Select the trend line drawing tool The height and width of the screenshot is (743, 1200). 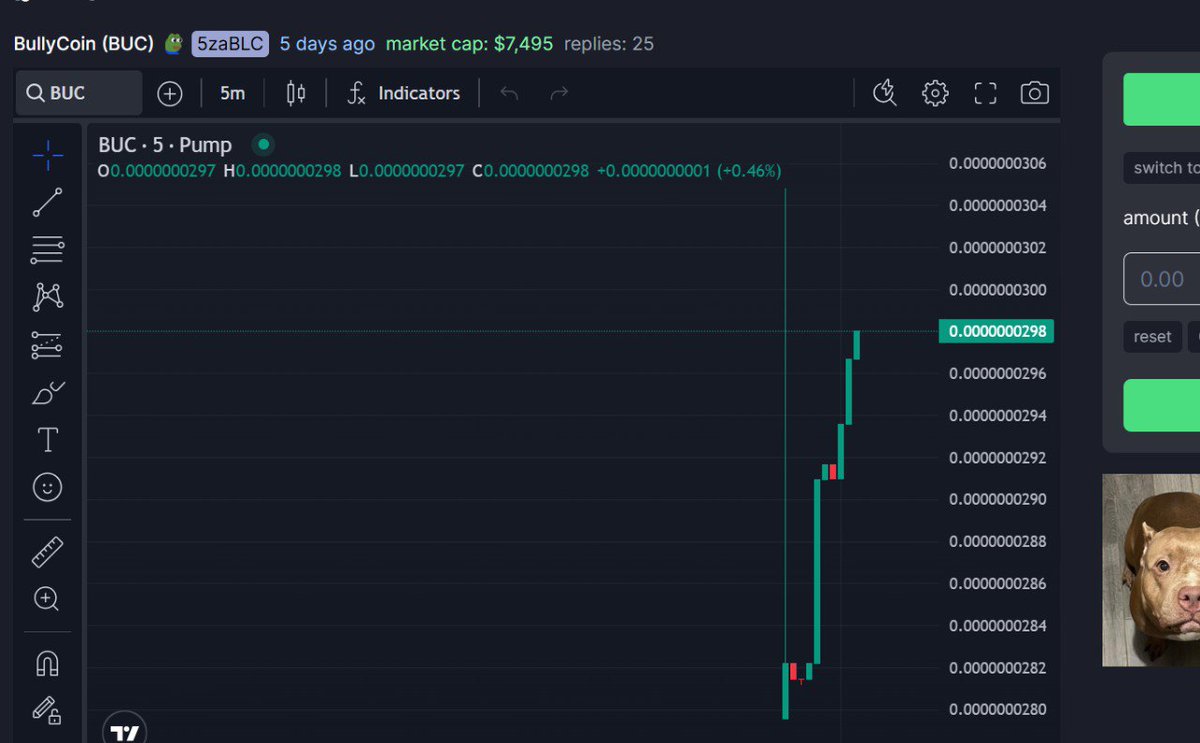(47, 203)
